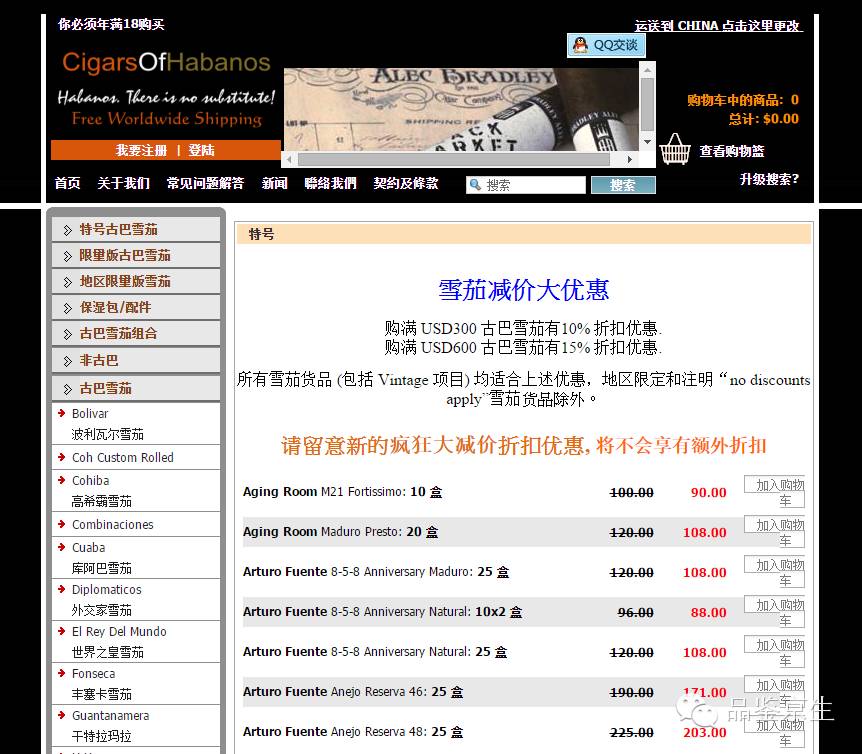
Task: Open the 聯絡我們 contact page
Action: [330, 183]
